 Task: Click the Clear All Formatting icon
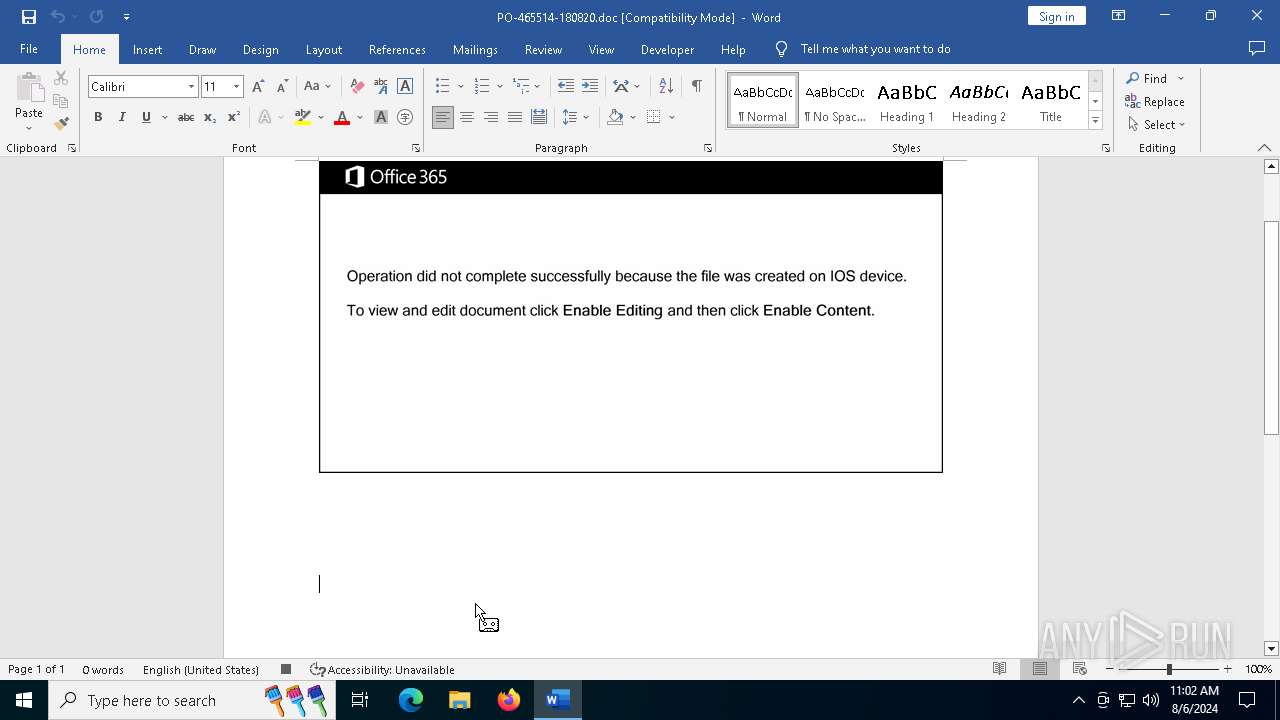(357, 87)
